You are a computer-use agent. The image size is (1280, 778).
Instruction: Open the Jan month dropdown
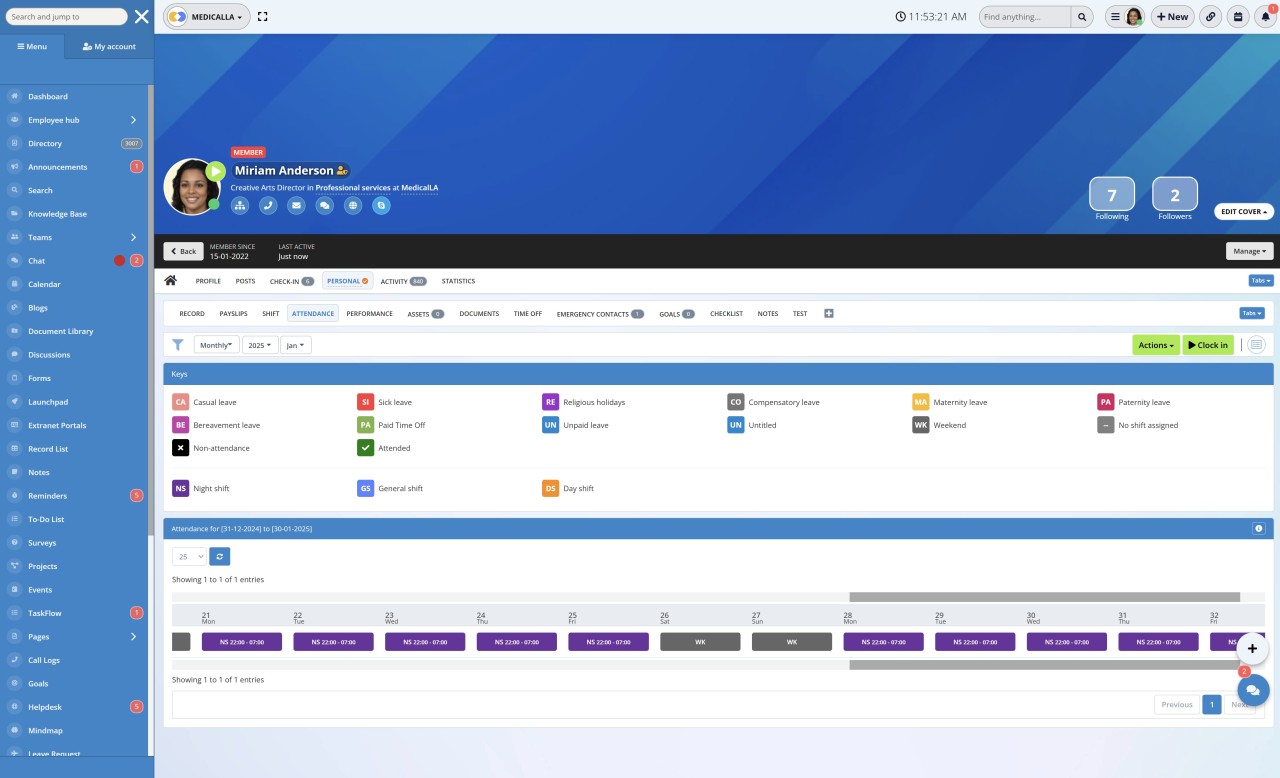(295, 344)
